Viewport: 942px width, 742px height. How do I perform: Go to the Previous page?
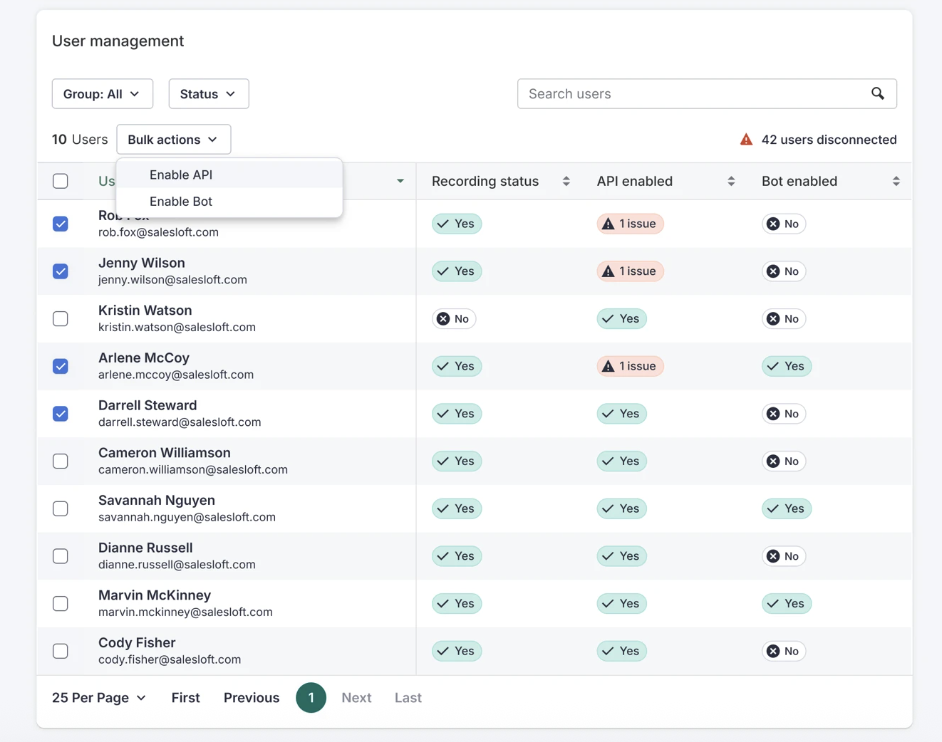pyautogui.click(x=251, y=698)
